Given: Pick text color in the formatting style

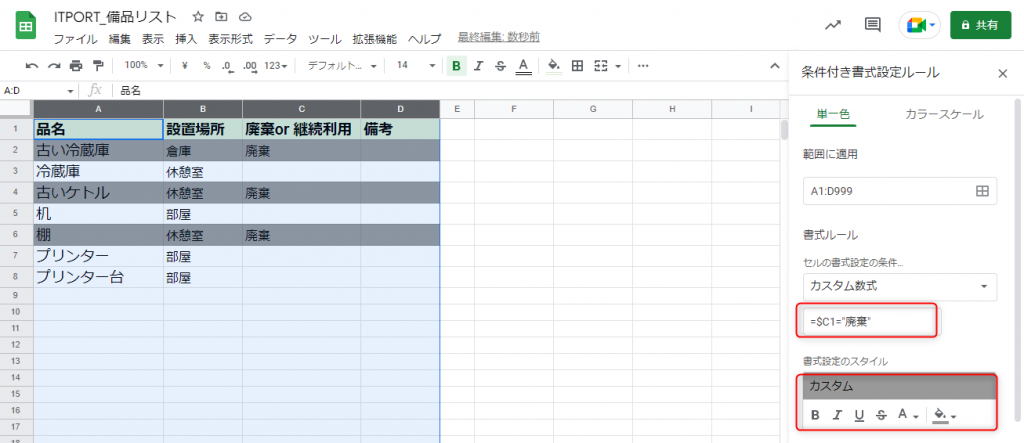Looking at the screenshot, I should pos(908,415).
